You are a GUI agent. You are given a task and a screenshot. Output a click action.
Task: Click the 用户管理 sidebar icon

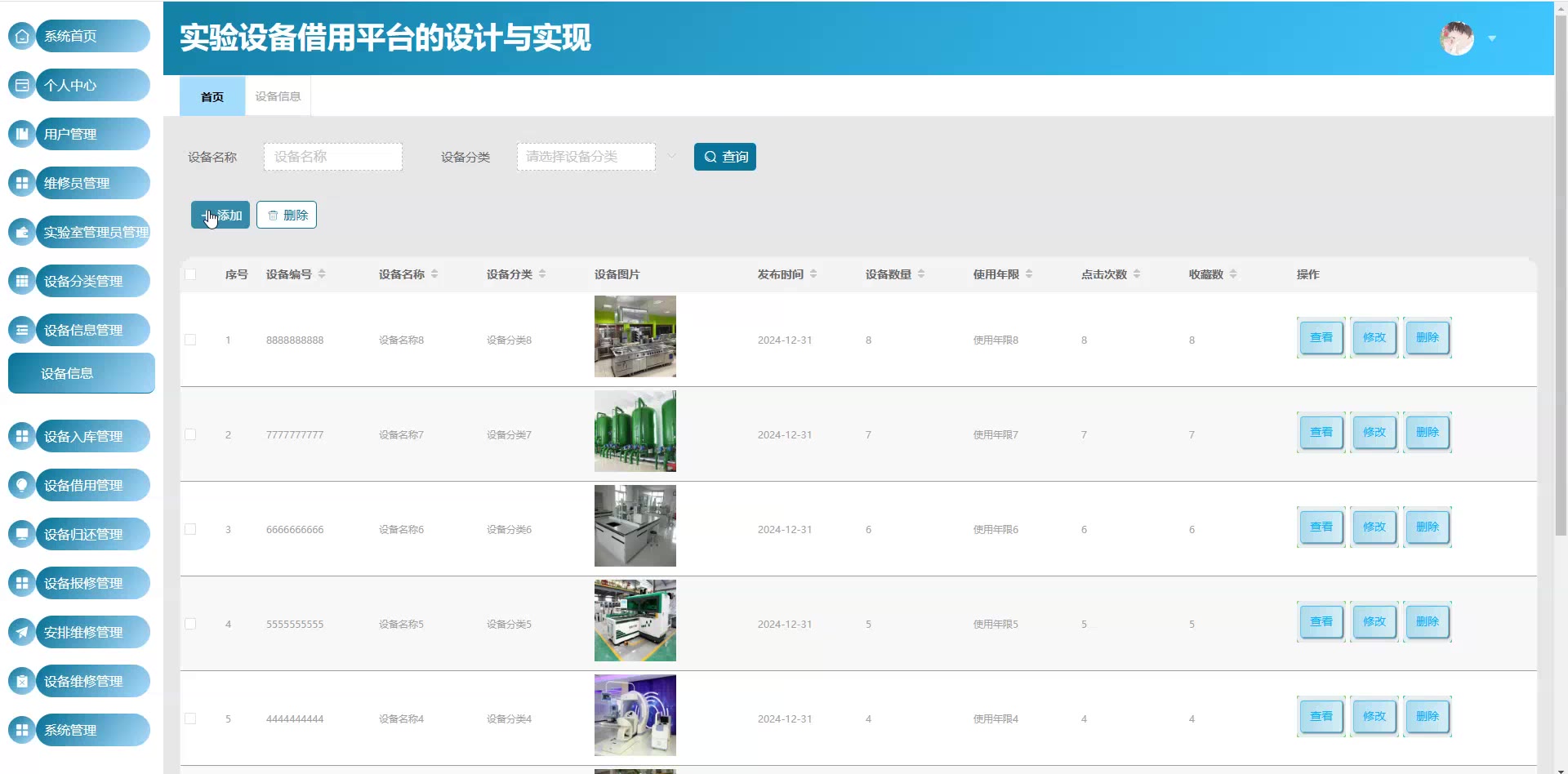(x=22, y=134)
